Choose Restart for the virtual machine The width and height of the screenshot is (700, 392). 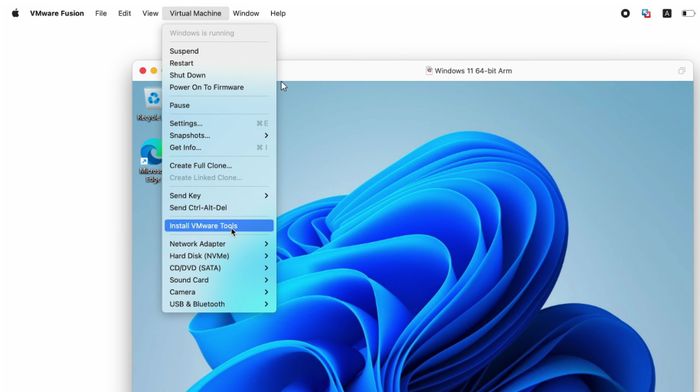219,63
